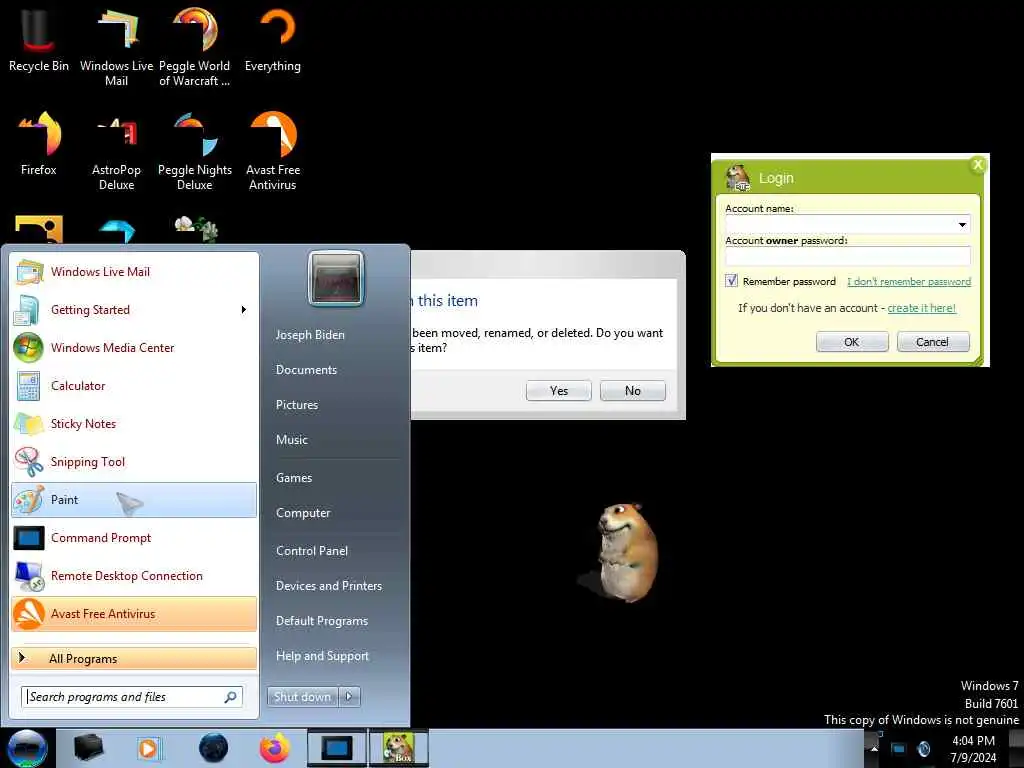Open Devices and Printers
The height and width of the screenshot is (768, 1024).
pos(328,586)
